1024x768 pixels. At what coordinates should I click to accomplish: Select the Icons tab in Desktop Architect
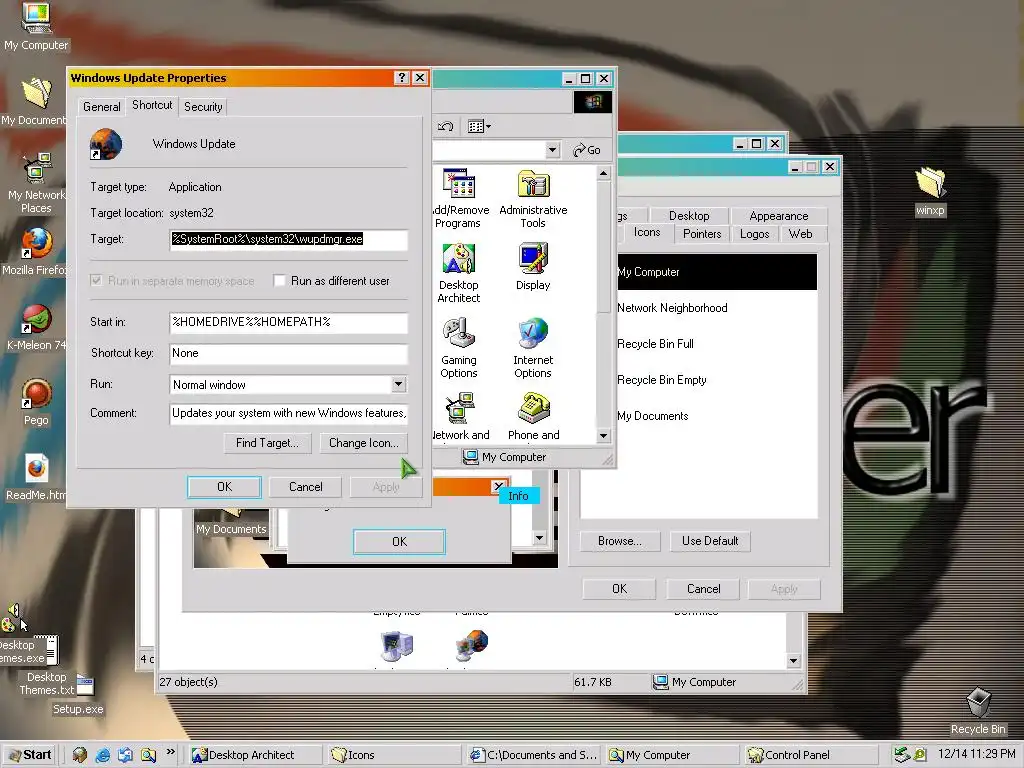(x=647, y=232)
